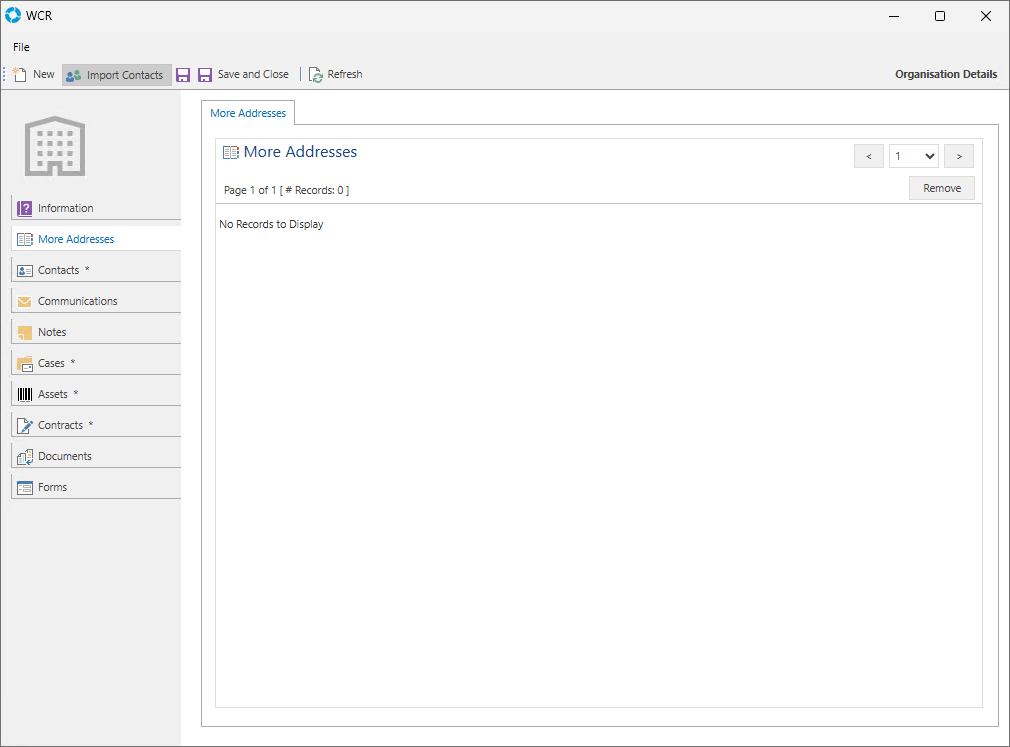The image size is (1010, 747).
Task: Refresh the organisation details
Action: point(335,75)
